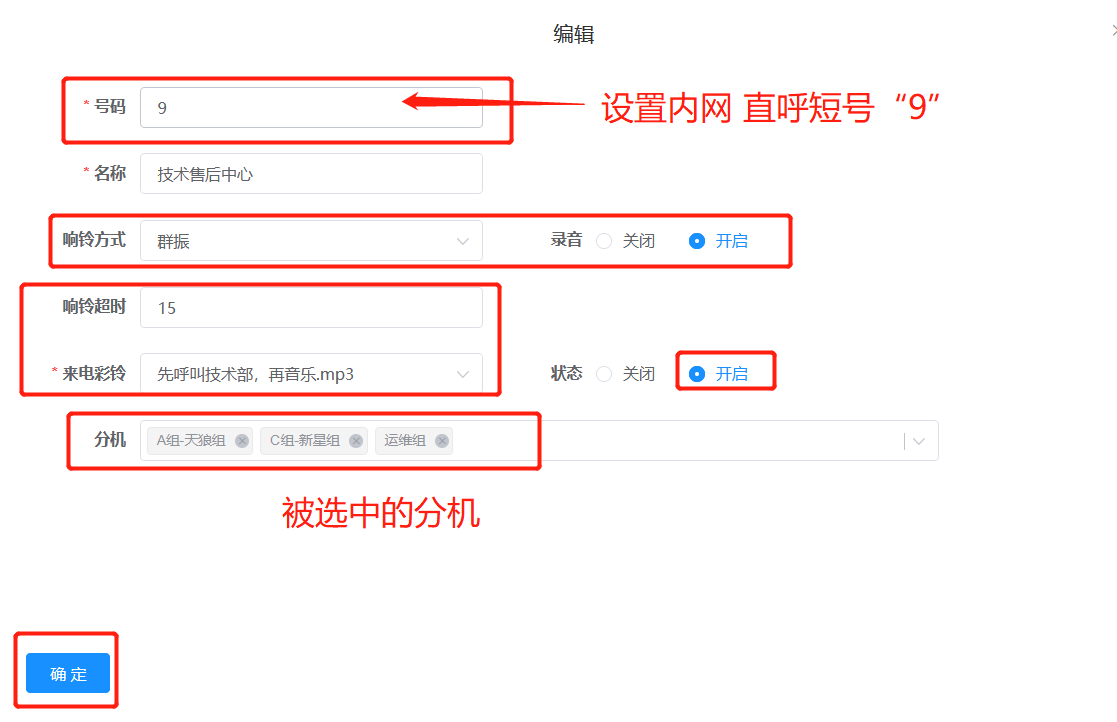Remove the A组-天狼组 extension tag
1117x722 pixels.
(242, 441)
